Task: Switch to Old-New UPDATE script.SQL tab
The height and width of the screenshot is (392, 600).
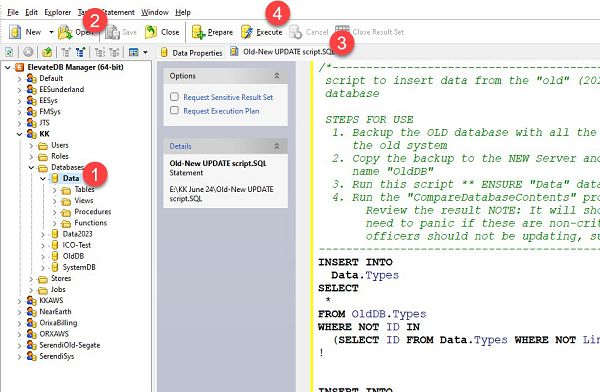Action: coord(282,52)
